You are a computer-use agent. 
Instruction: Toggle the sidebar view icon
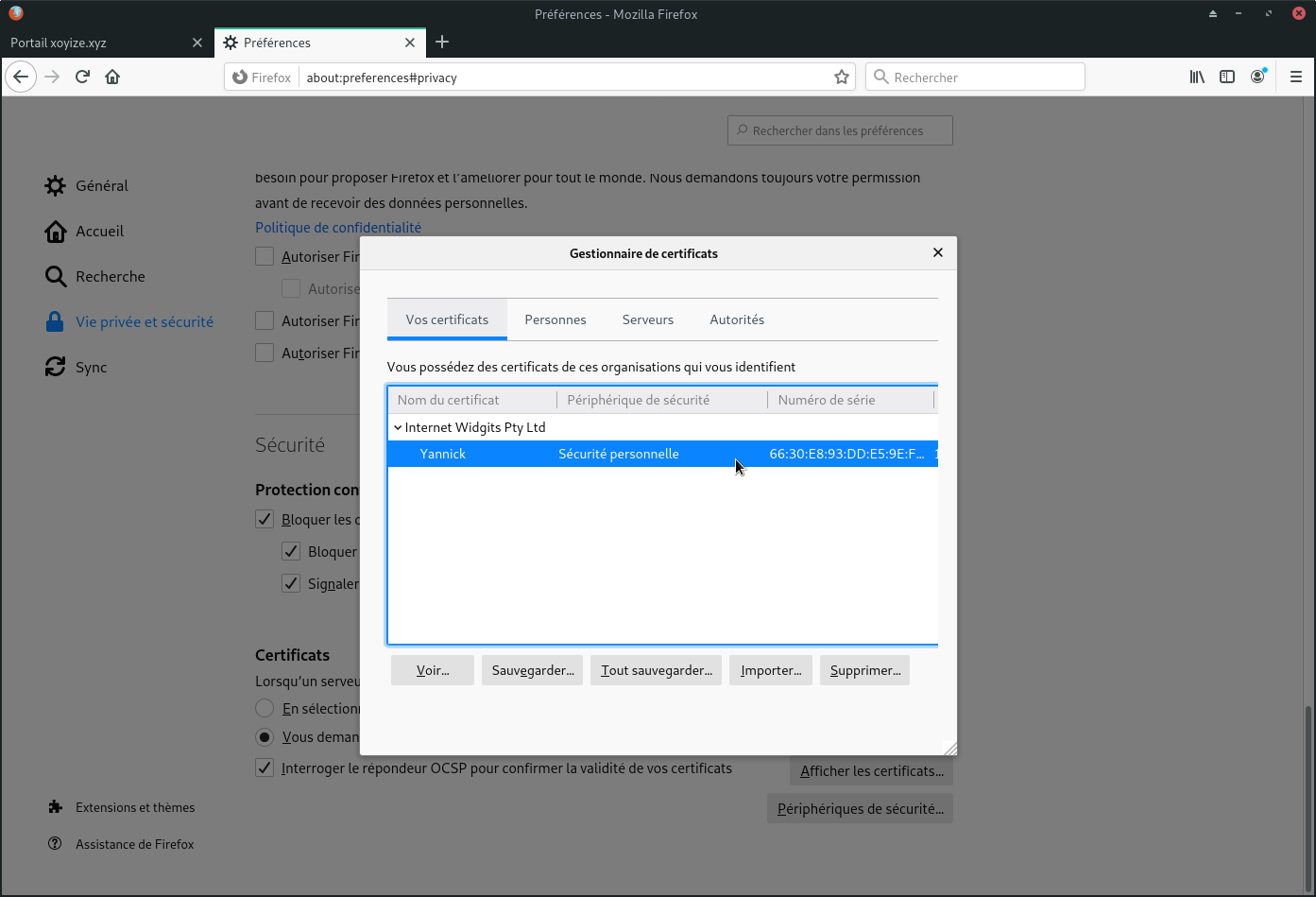(1227, 77)
